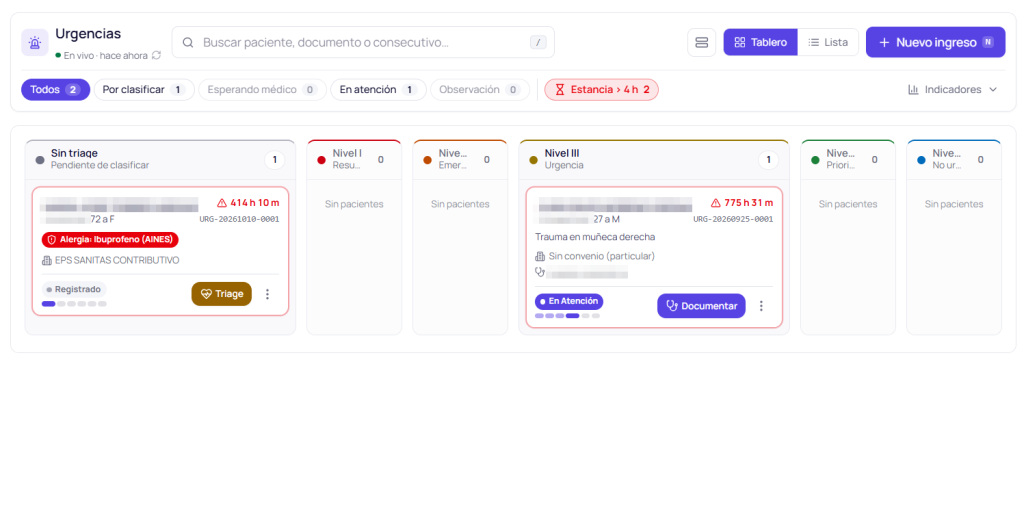
Task: Click the Registrado status badge
Action: pos(74,289)
